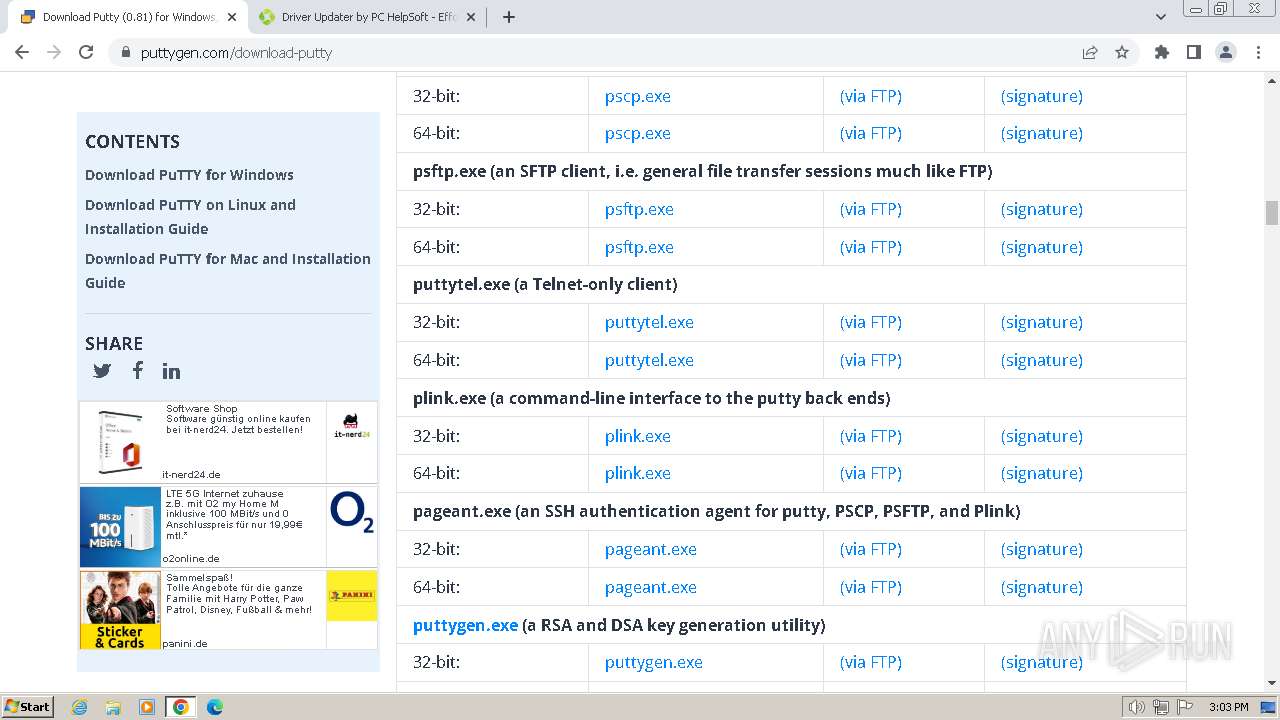The height and width of the screenshot is (720, 1280).
Task: Open the Panini Sticker & Cards ad
Action: click(x=228, y=610)
